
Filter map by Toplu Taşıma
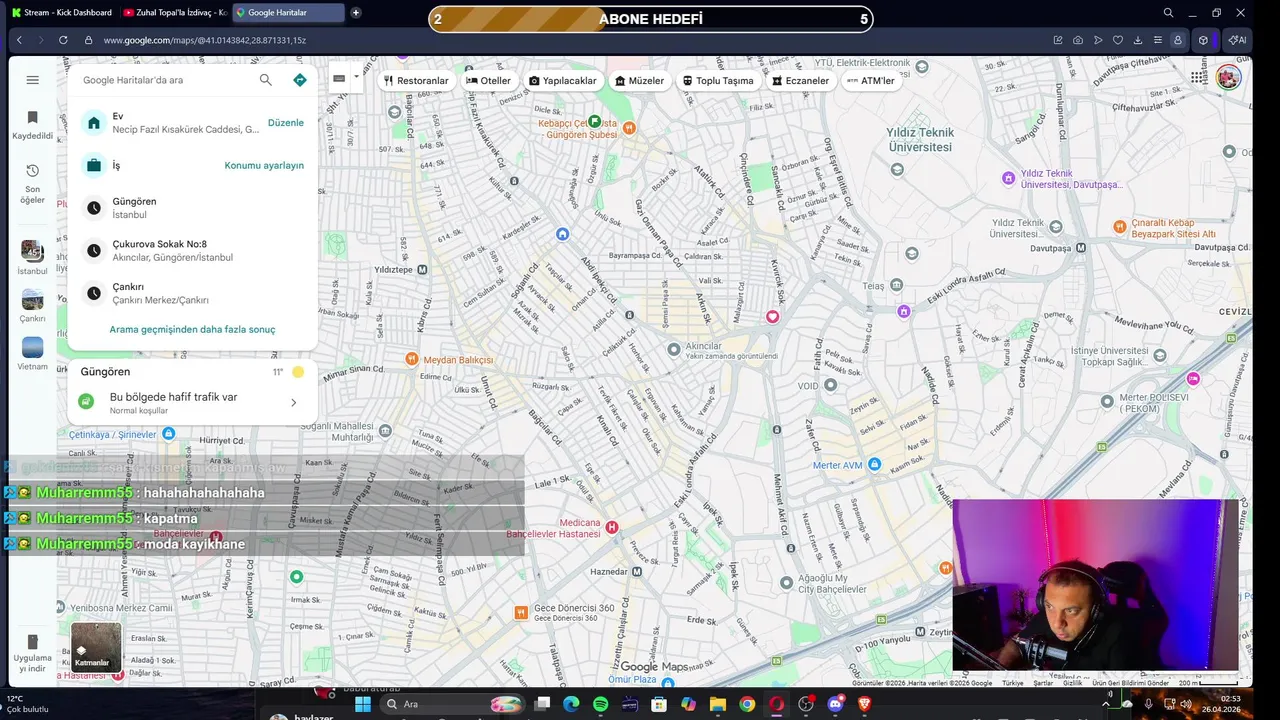pos(718,81)
